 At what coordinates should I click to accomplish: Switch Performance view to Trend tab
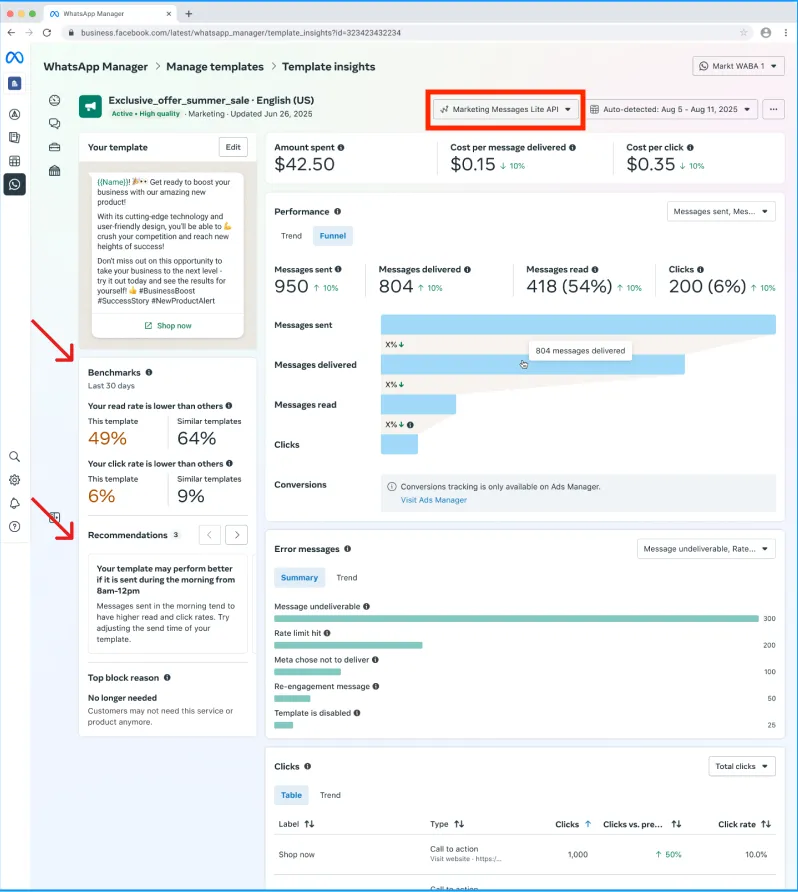[x=291, y=236]
